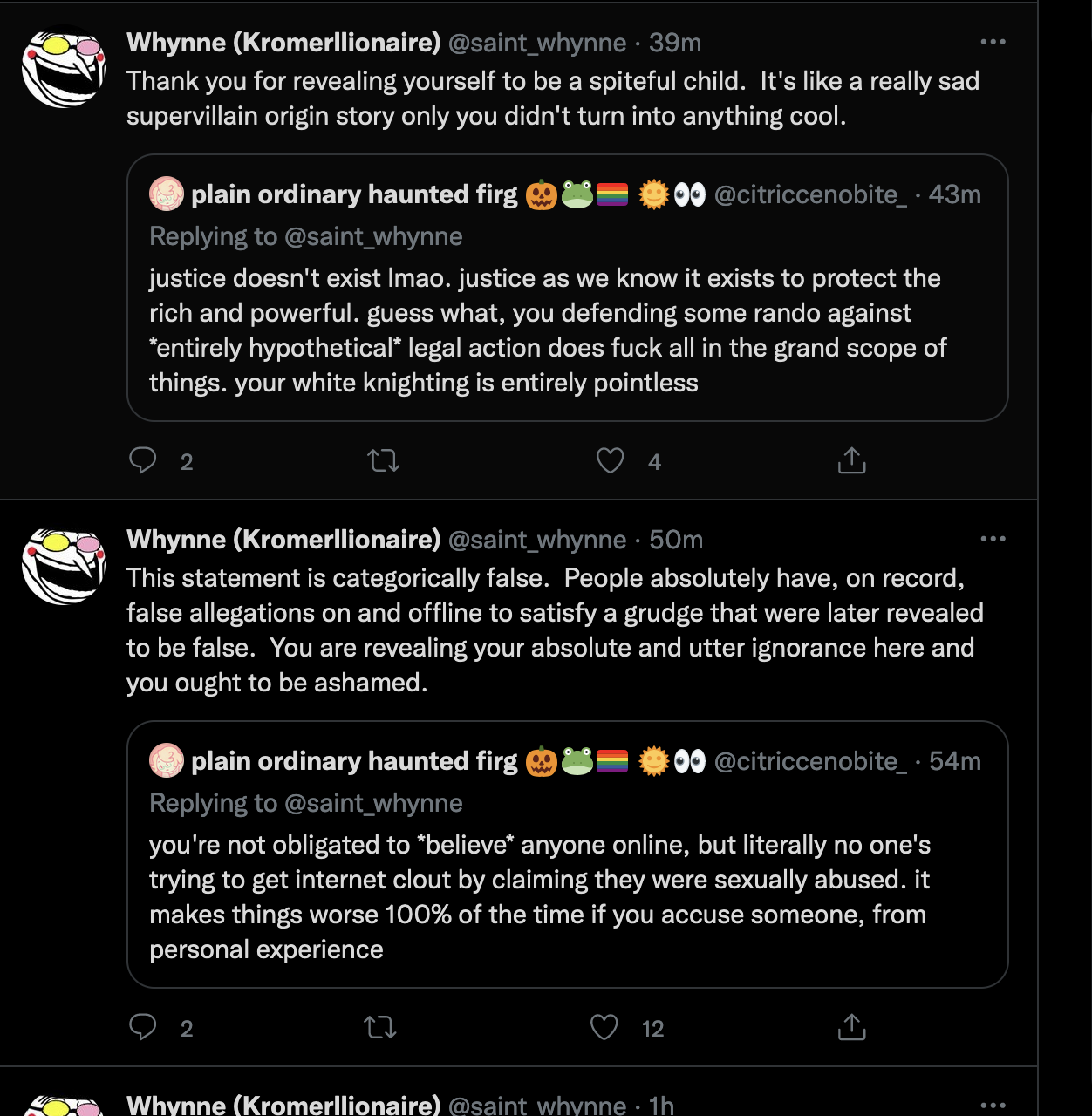Viewport: 1092px width, 1116px height.
Task: Open more options on the 39m tweet
Action: pos(993,42)
